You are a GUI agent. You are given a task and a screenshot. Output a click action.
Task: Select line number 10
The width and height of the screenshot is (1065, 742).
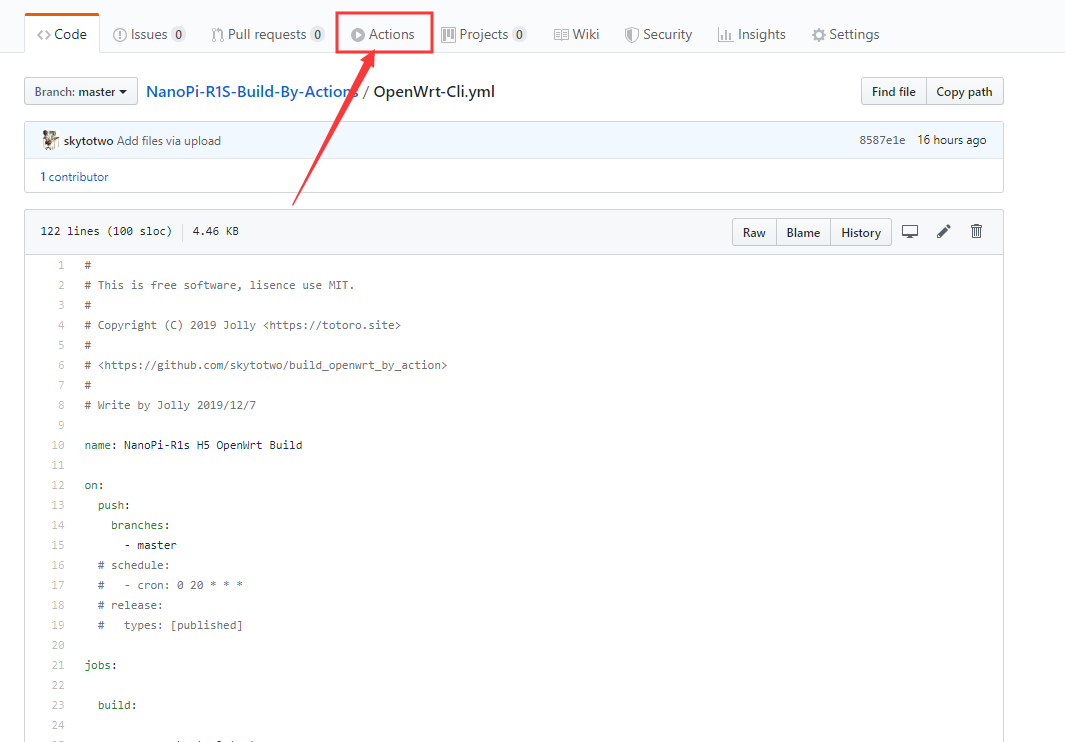(58, 445)
